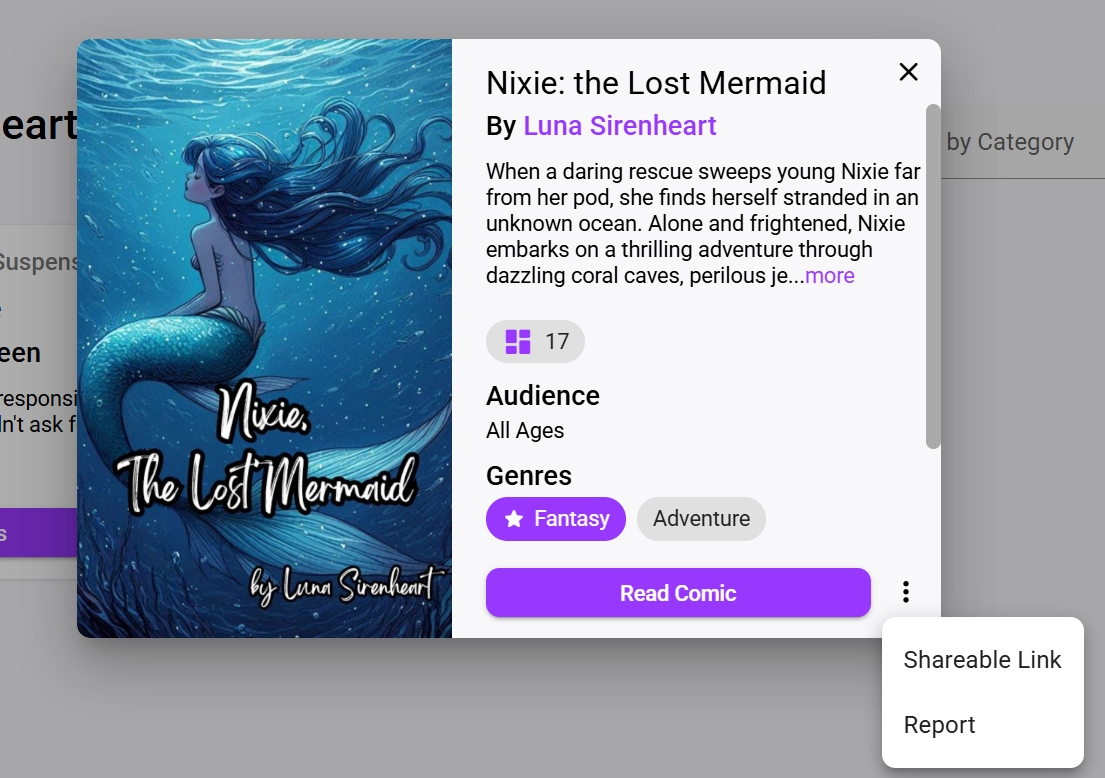1105x778 pixels.
Task: Click the comic description paragraph
Action: click(x=703, y=223)
